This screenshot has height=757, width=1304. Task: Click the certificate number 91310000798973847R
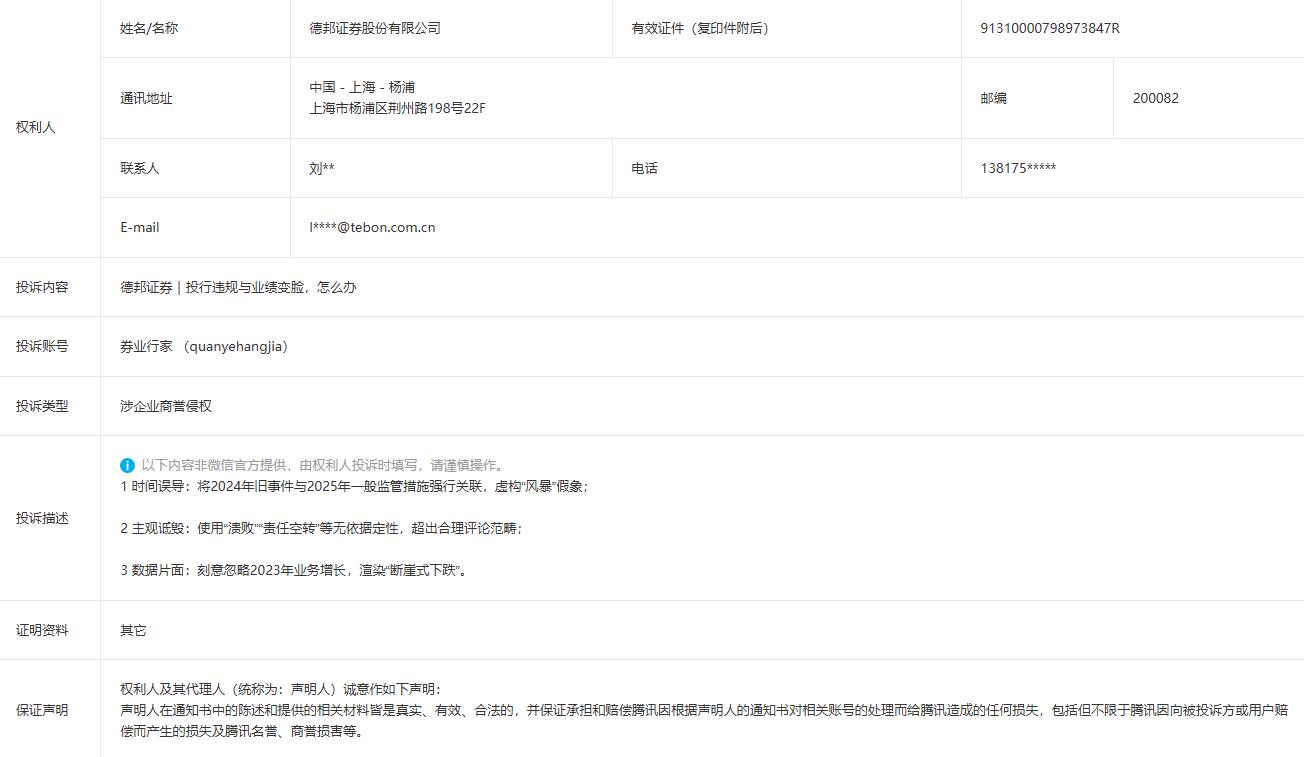click(x=1050, y=28)
